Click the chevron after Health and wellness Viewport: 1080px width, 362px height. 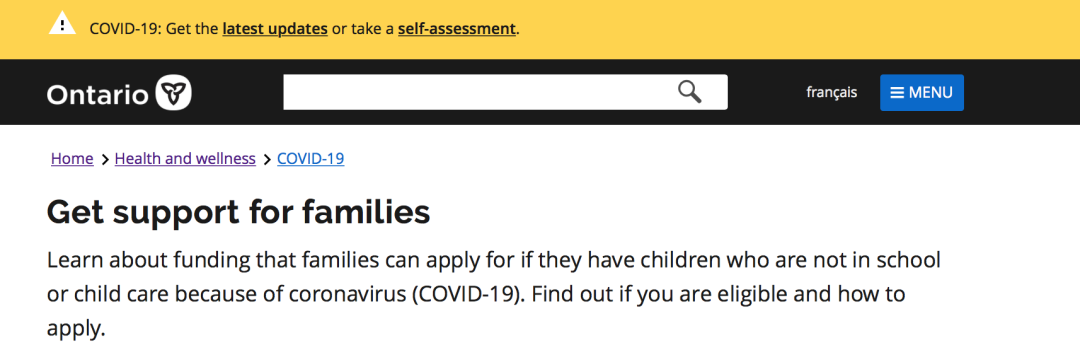coord(267,160)
